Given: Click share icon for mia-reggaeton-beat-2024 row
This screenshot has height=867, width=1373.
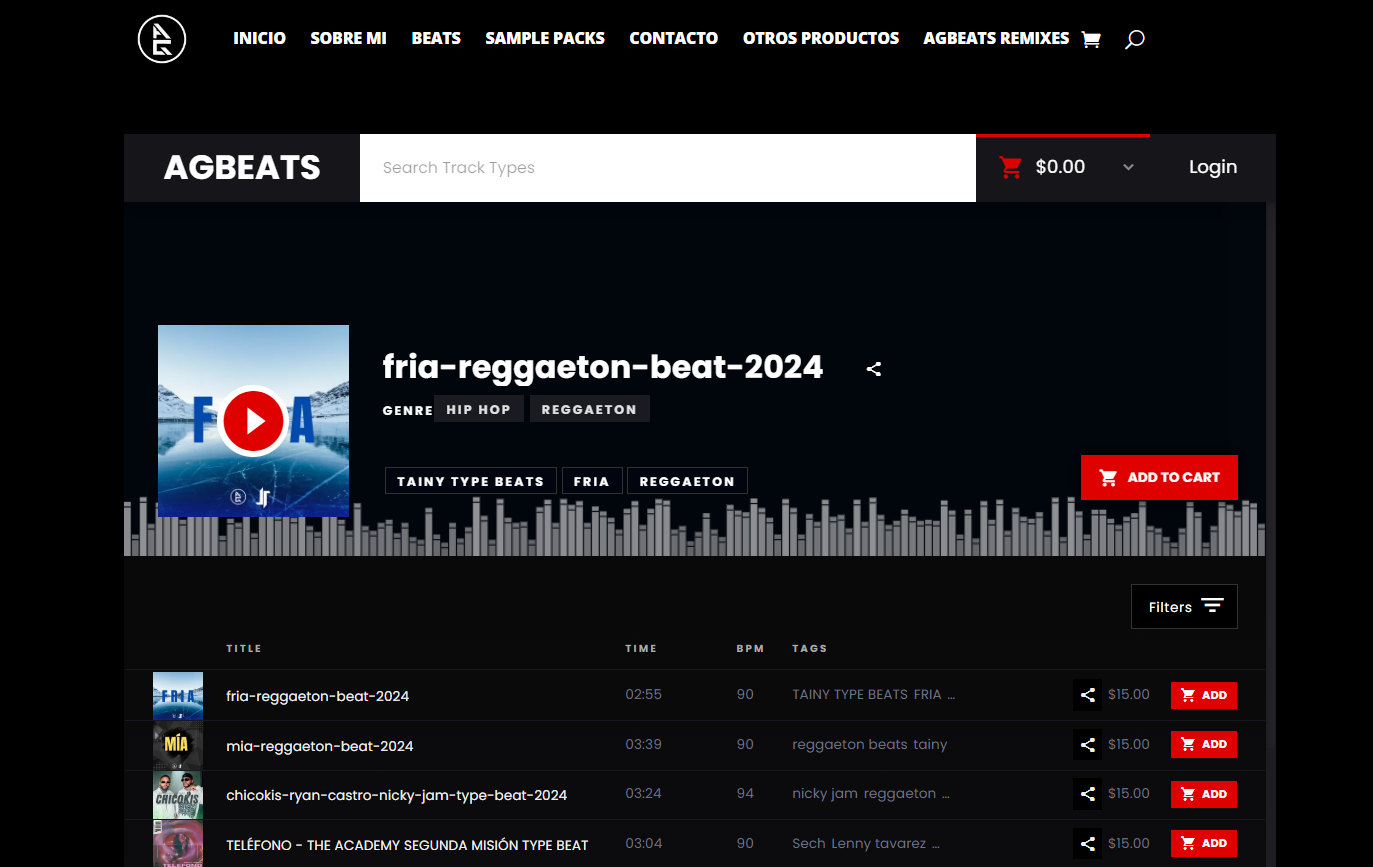Looking at the screenshot, I should point(1087,745).
